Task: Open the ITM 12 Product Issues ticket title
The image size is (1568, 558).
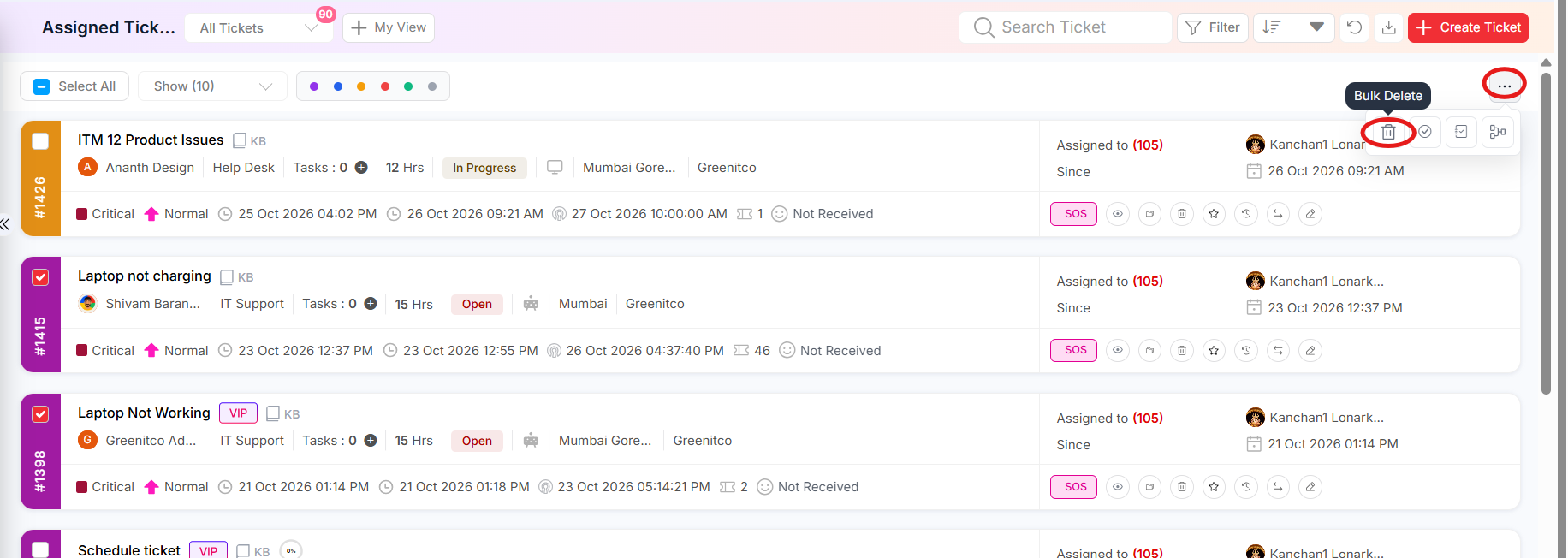Action: tap(151, 139)
